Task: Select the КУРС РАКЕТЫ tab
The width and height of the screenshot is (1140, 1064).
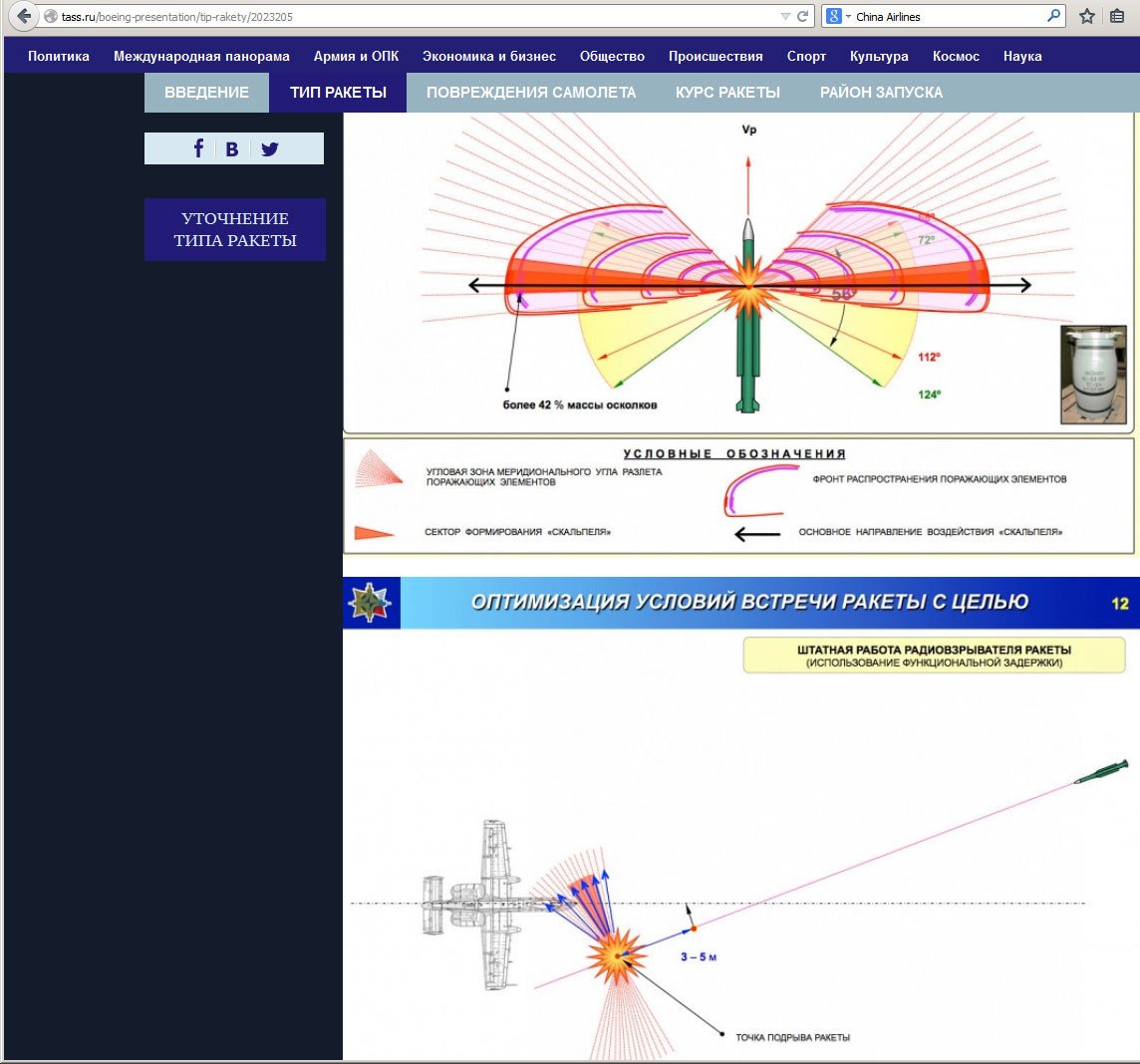Action: (x=727, y=93)
